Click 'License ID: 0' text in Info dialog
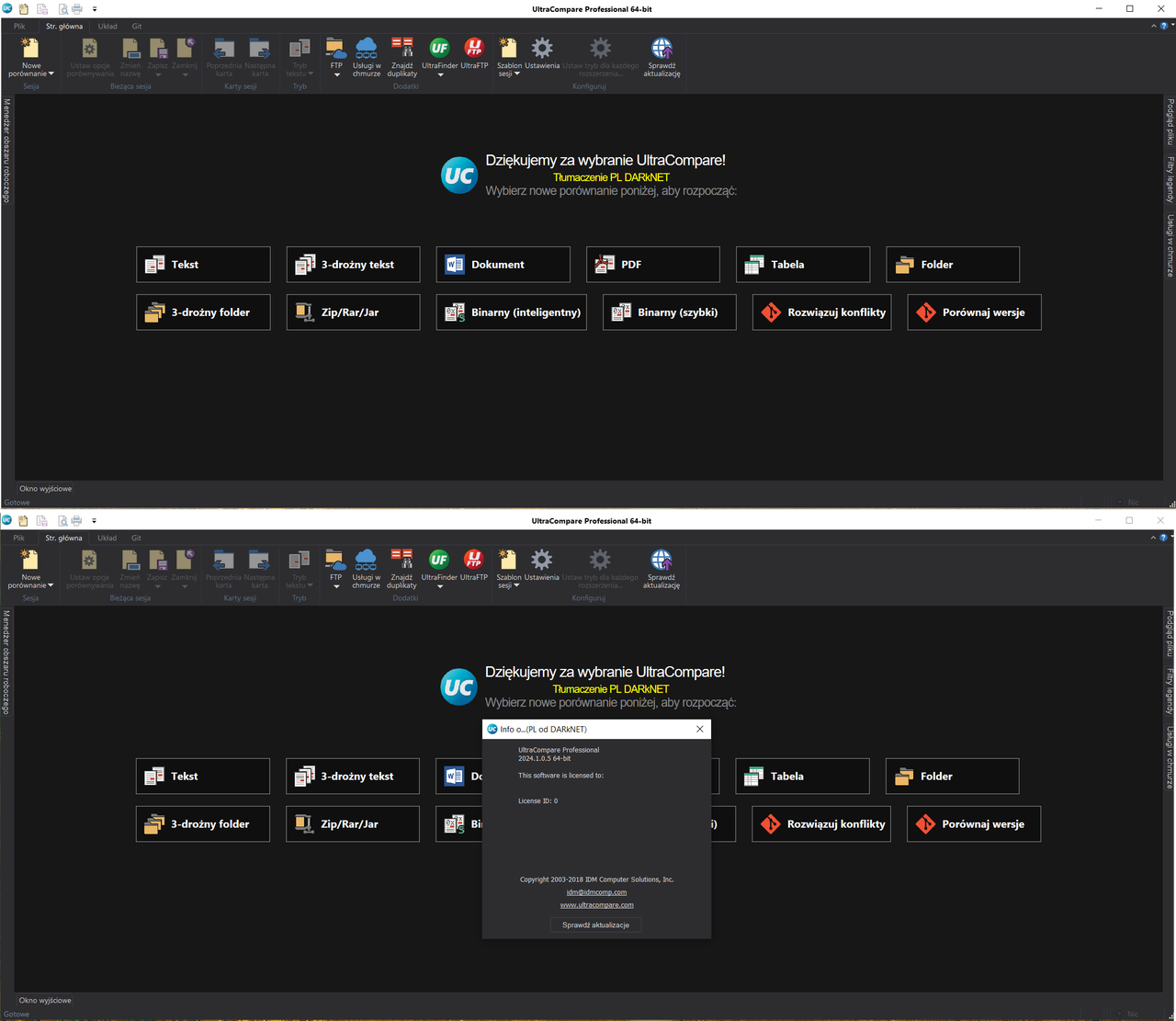This screenshot has width=1176, height=1021. [x=537, y=801]
